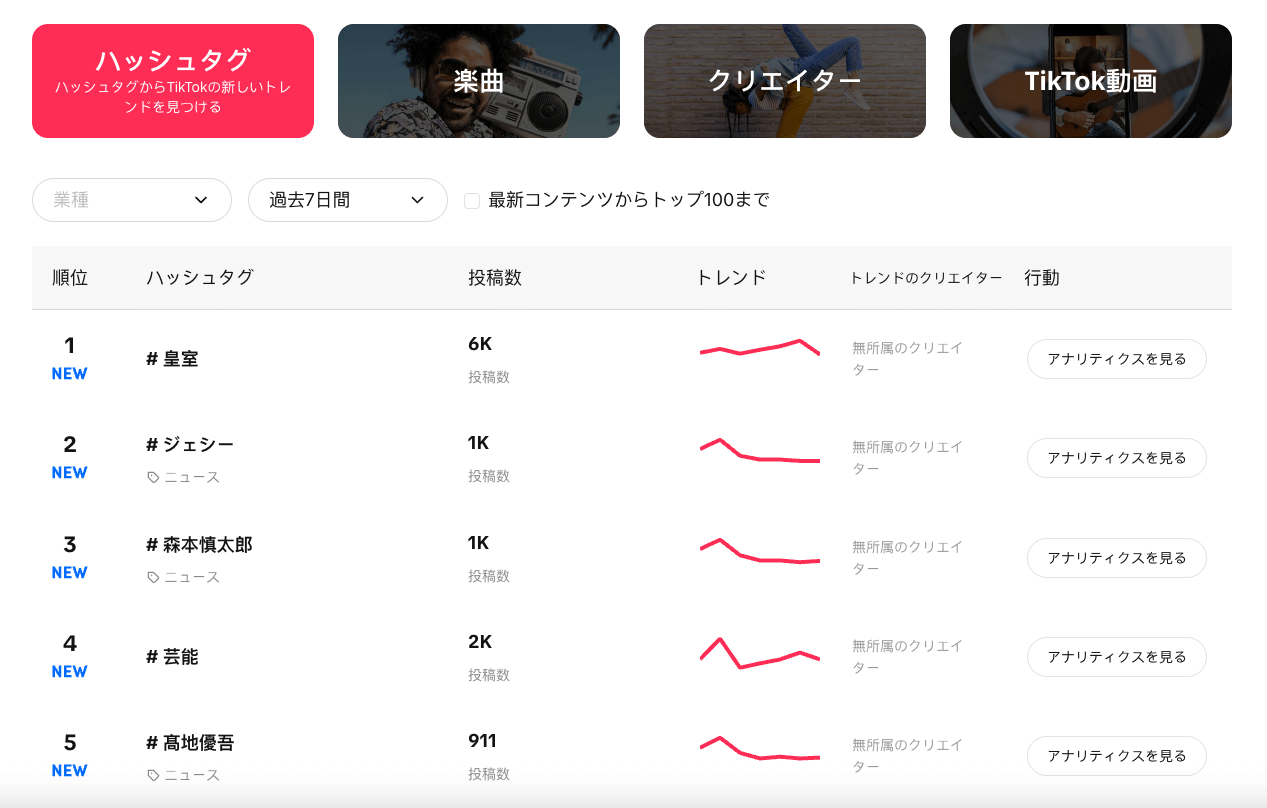This screenshot has width=1267, height=808.
Task: Open the # 森本慎太郎 hashtag link
Action: tap(199, 545)
